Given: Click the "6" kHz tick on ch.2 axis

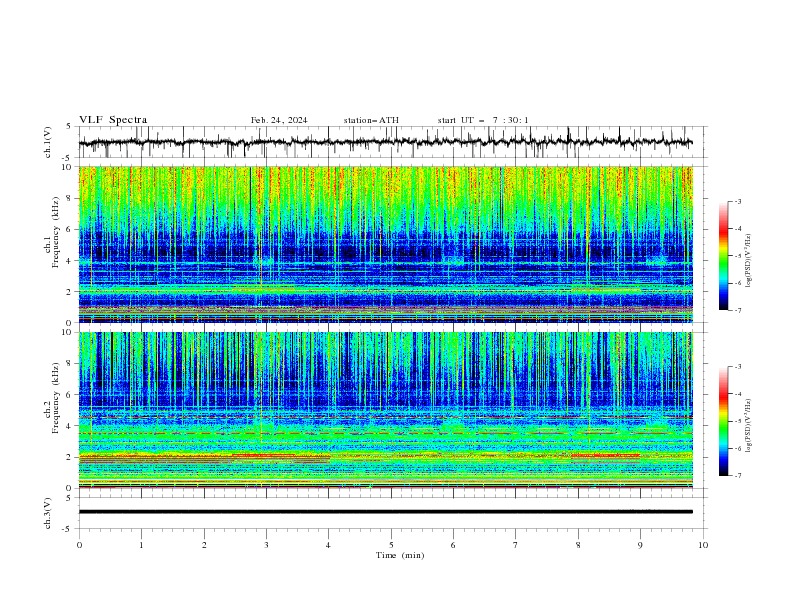Looking at the screenshot, I should [71, 395].
